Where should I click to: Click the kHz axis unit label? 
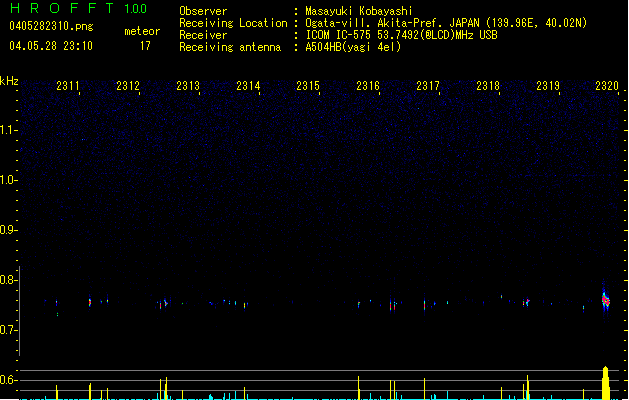coord(9,81)
